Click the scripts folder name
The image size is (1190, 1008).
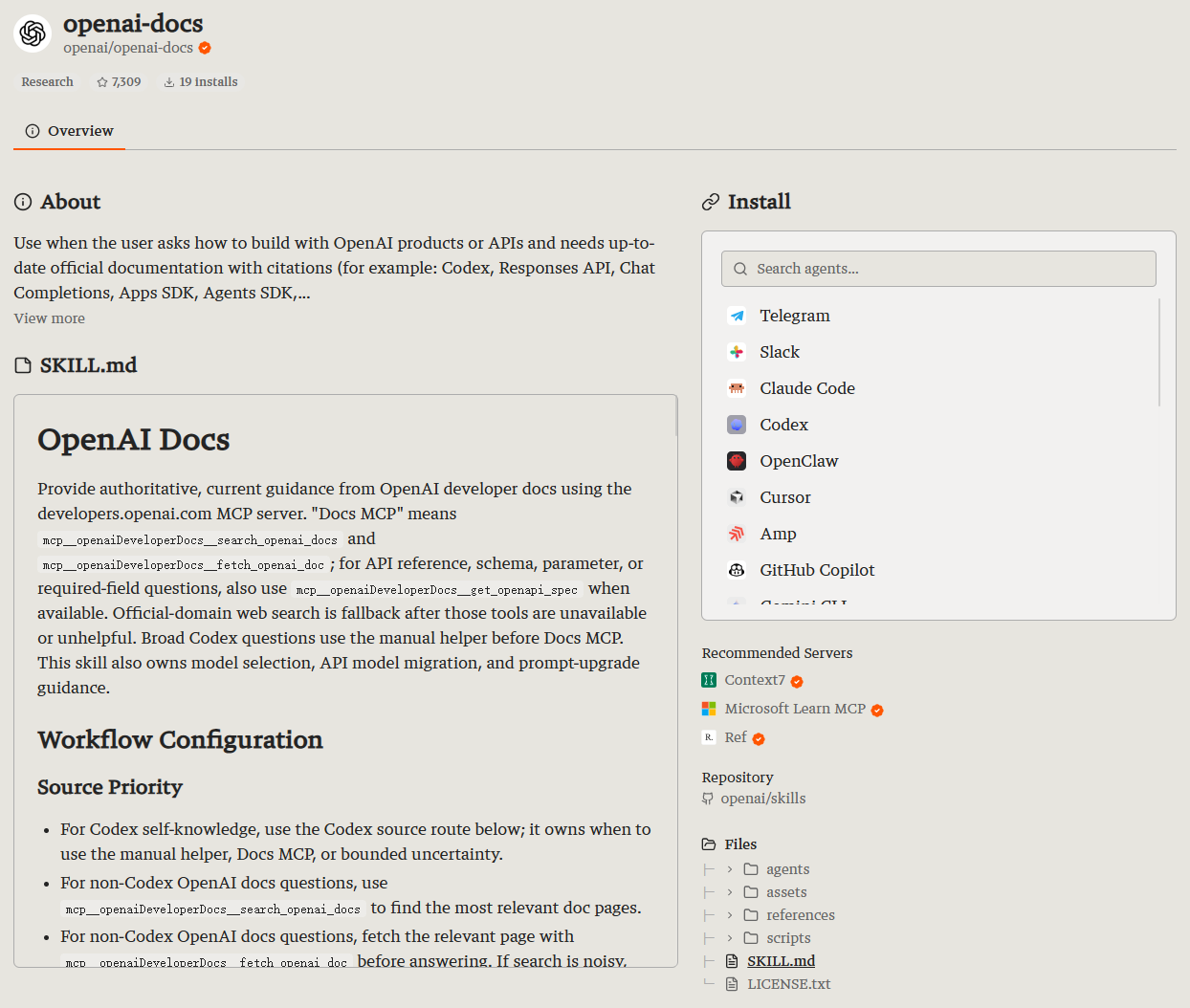pyautogui.click(x=788, y=938)
